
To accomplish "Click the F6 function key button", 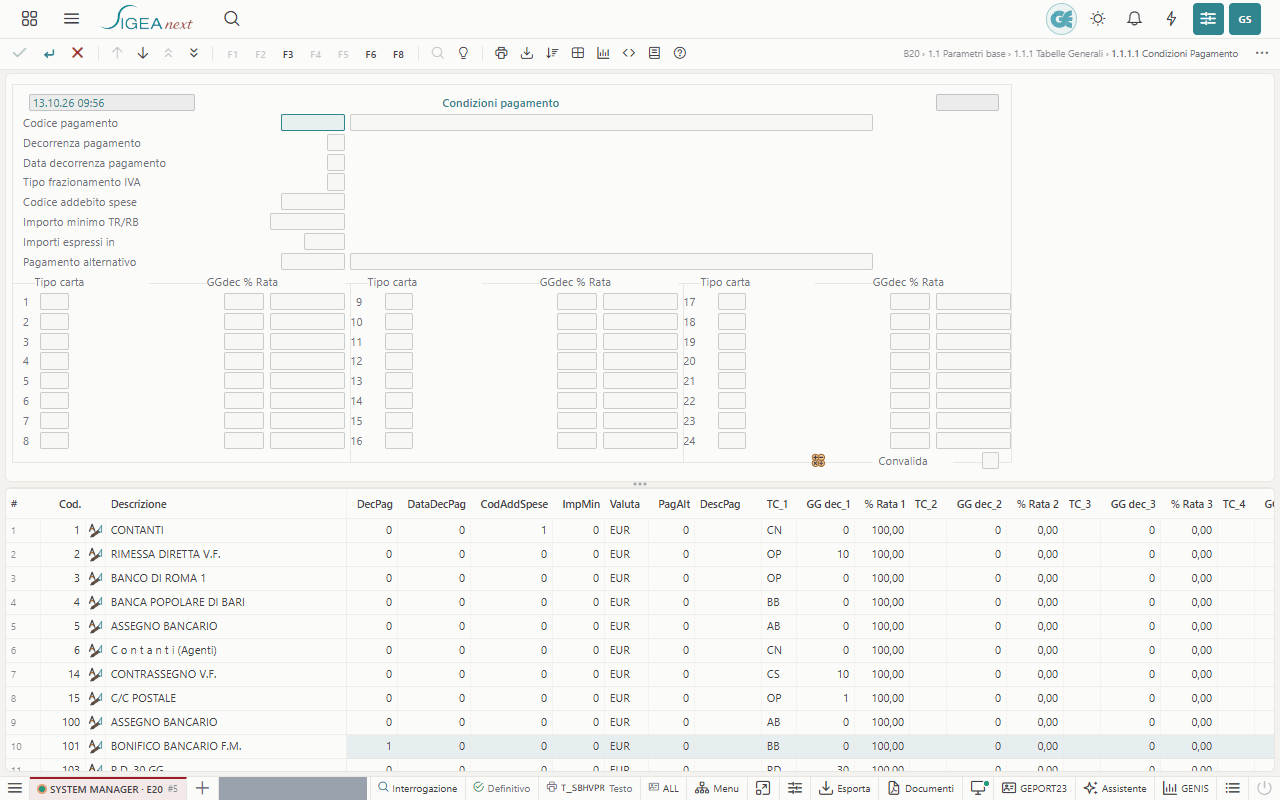I will pyautogui.click(x=371, y=54).
